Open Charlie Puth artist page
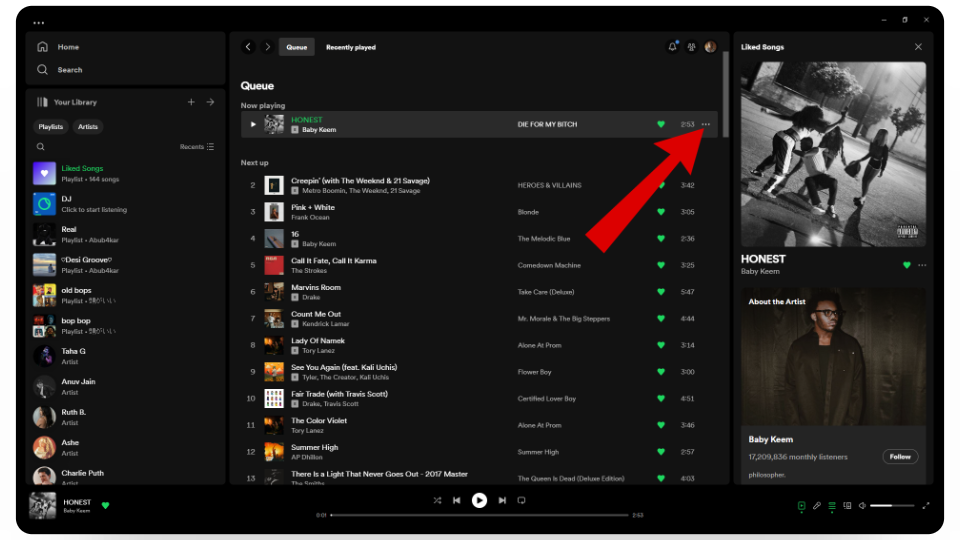The width and height of the screenshot is (960, 540). point(124,475)
